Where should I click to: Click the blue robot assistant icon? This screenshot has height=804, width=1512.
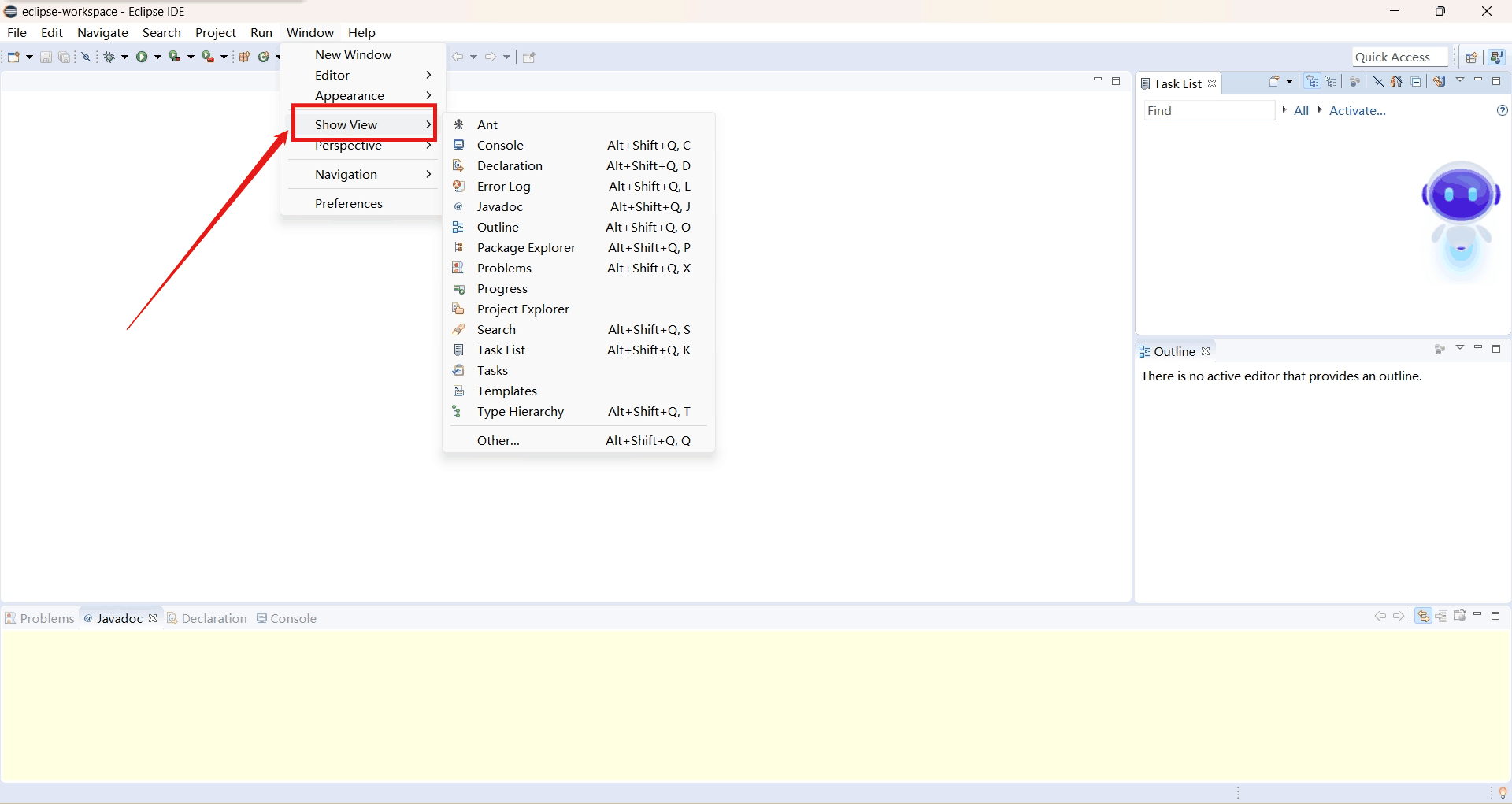coord(1461,222)
